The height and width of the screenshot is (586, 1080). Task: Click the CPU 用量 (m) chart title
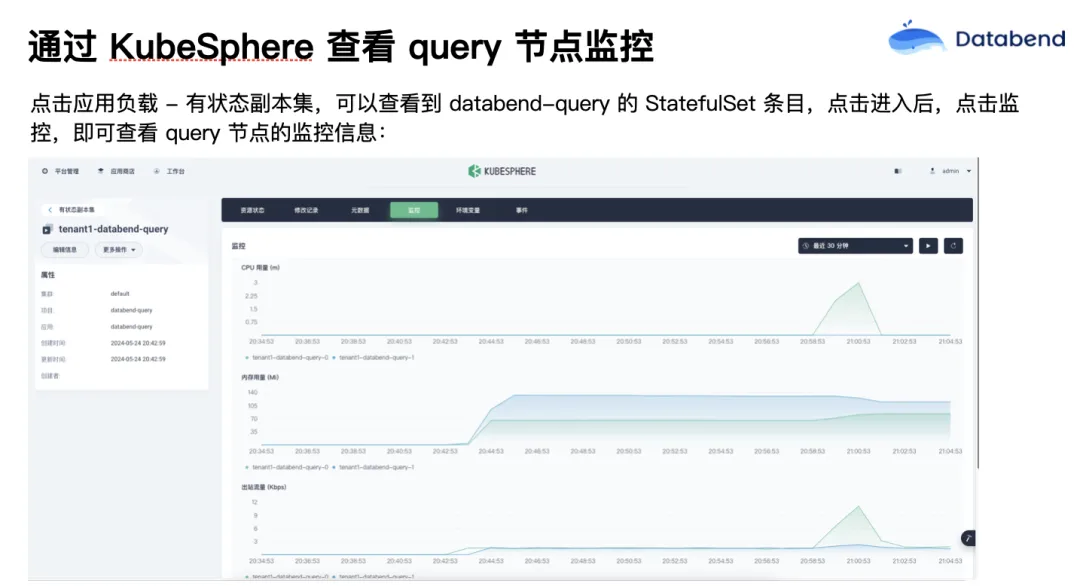260,267
